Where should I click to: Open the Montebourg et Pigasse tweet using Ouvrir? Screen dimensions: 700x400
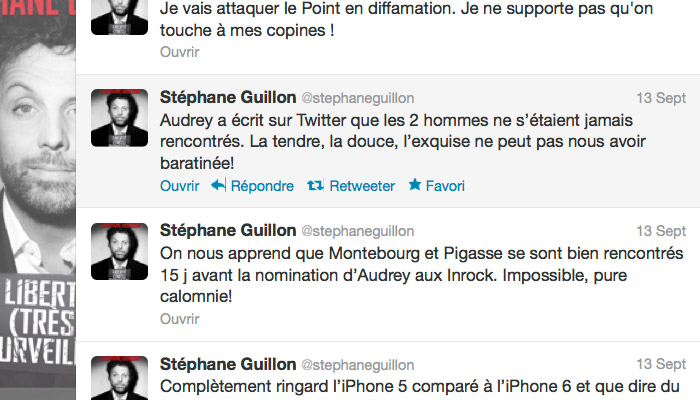coord(180,319)
